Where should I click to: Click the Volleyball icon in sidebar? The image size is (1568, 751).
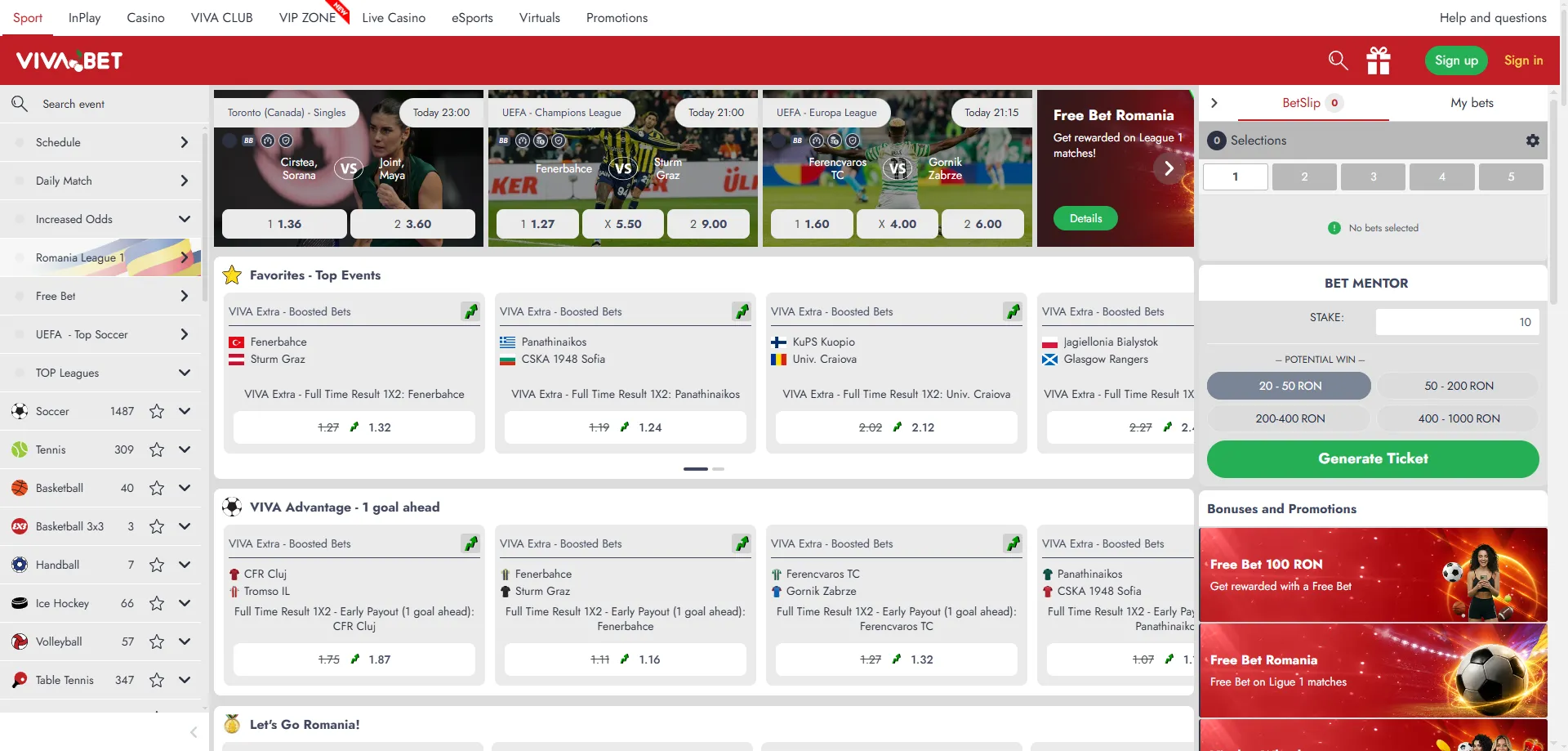(x=20, y=641)
